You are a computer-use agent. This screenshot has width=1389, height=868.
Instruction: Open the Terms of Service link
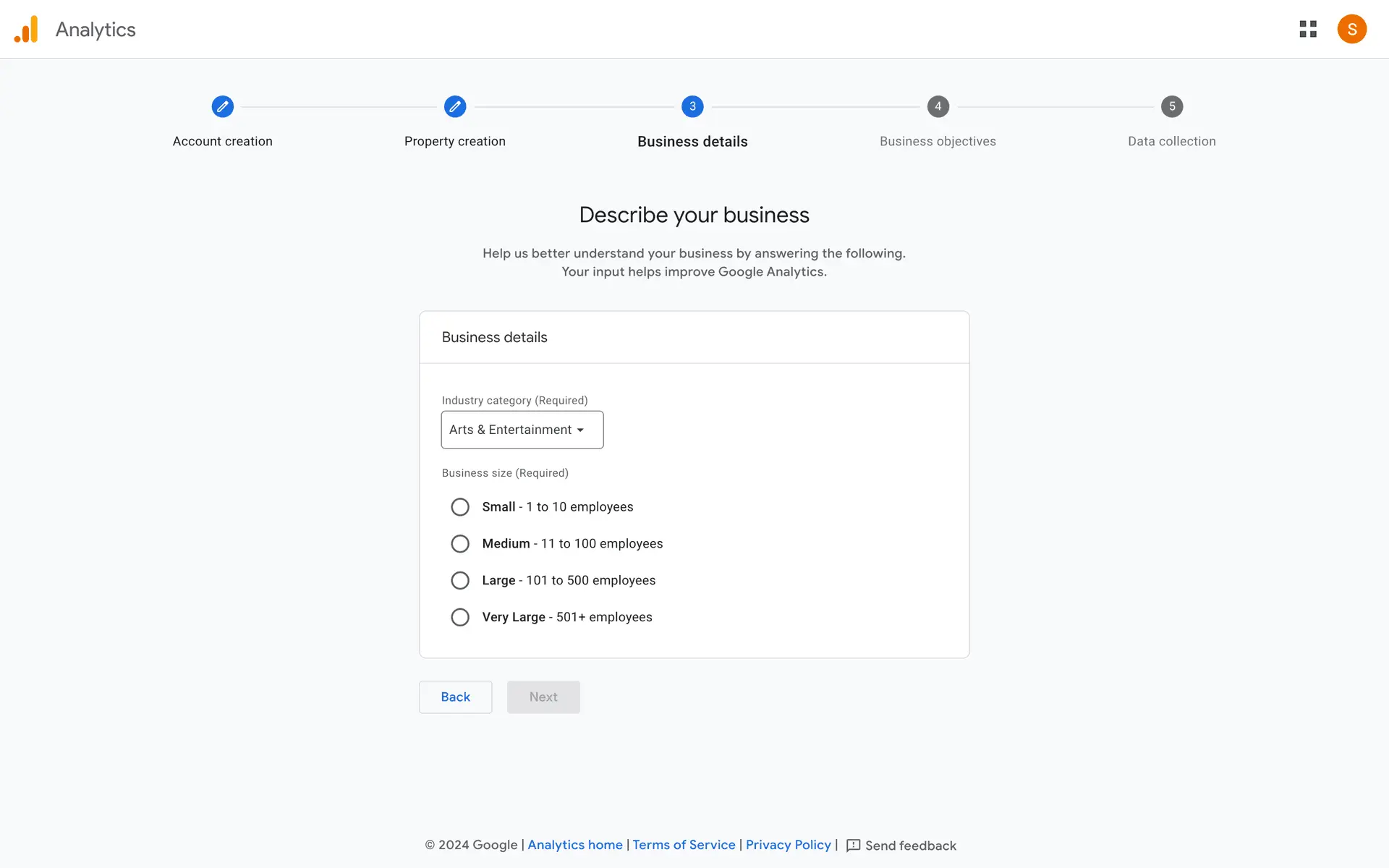coord(684,845)
